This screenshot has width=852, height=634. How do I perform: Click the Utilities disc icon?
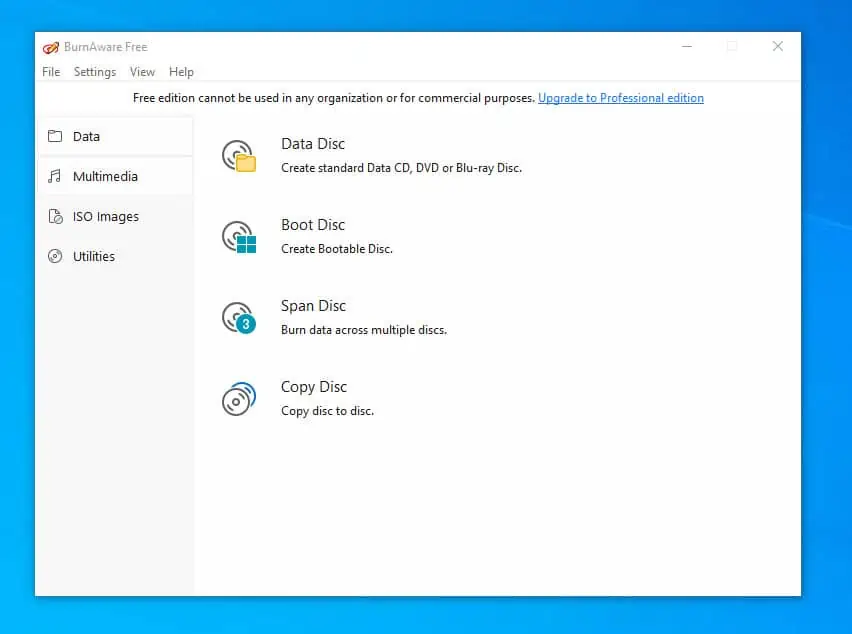tap(55, 256)
